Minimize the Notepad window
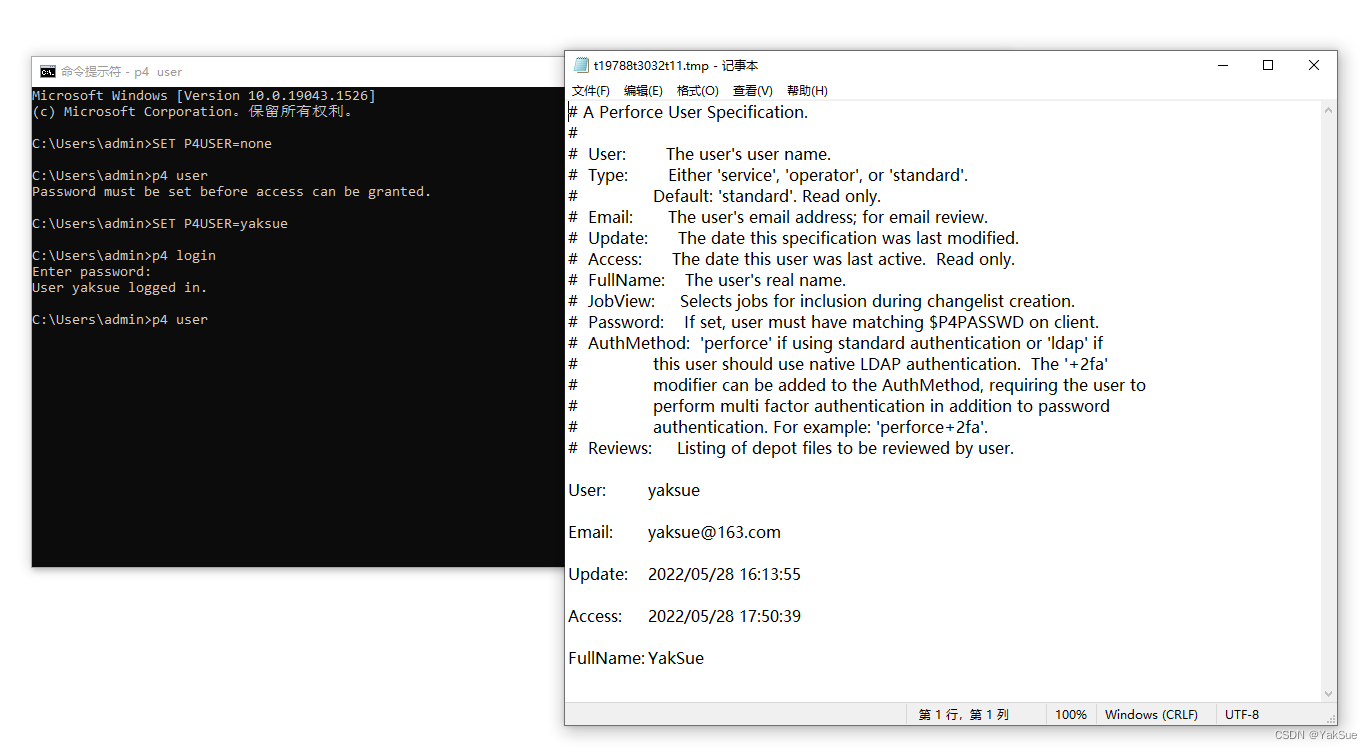This screenshot has height=749, width=1372. 1223,64
